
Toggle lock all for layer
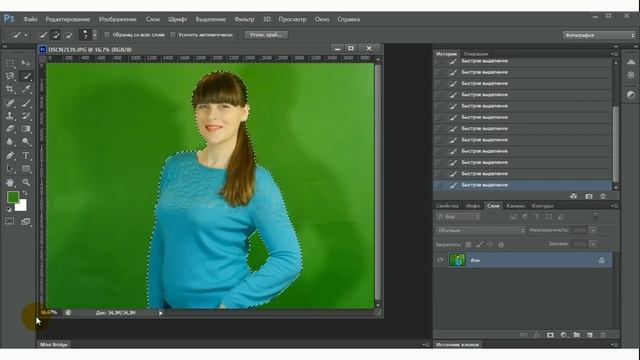[x=501, y=244]
